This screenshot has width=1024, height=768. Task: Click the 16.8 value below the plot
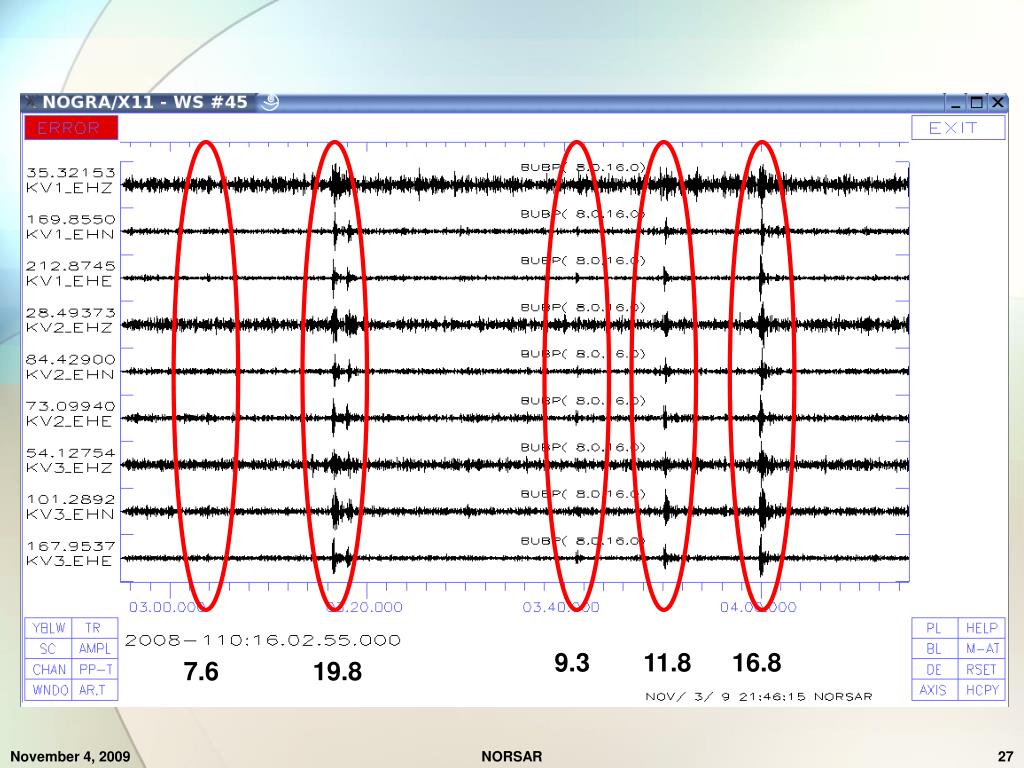click(757, 663)
